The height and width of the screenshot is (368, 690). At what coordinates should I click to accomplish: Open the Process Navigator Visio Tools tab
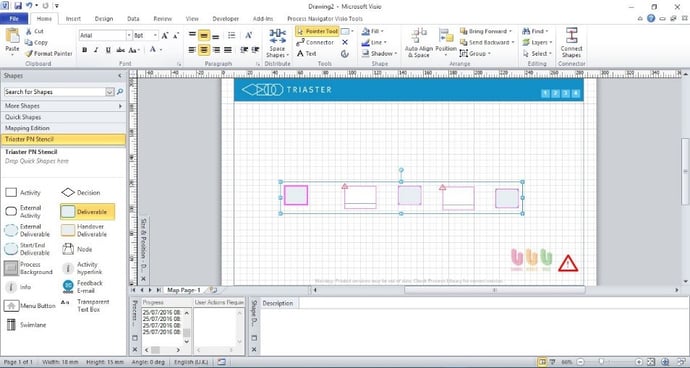(325, 19)
